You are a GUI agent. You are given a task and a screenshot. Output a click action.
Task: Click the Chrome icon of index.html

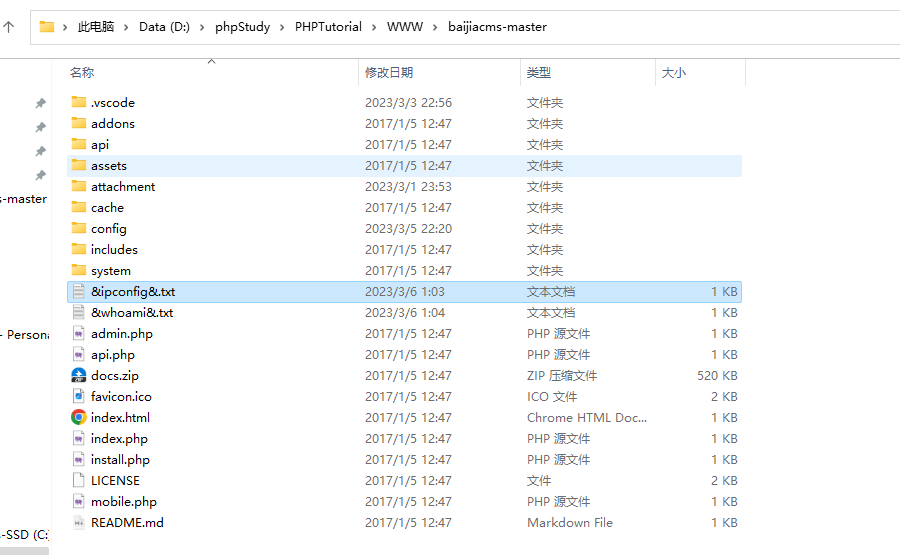(x=79, y=417)
